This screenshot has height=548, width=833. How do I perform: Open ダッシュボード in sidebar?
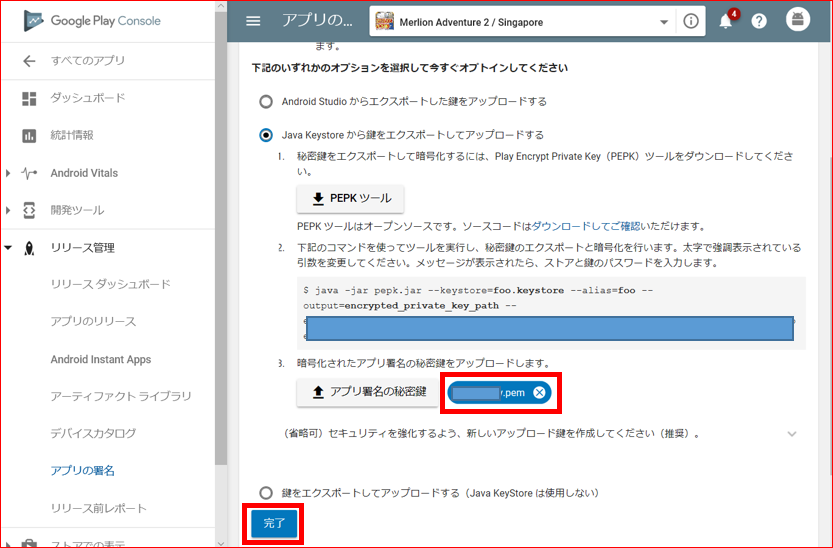tap(88, 98)
